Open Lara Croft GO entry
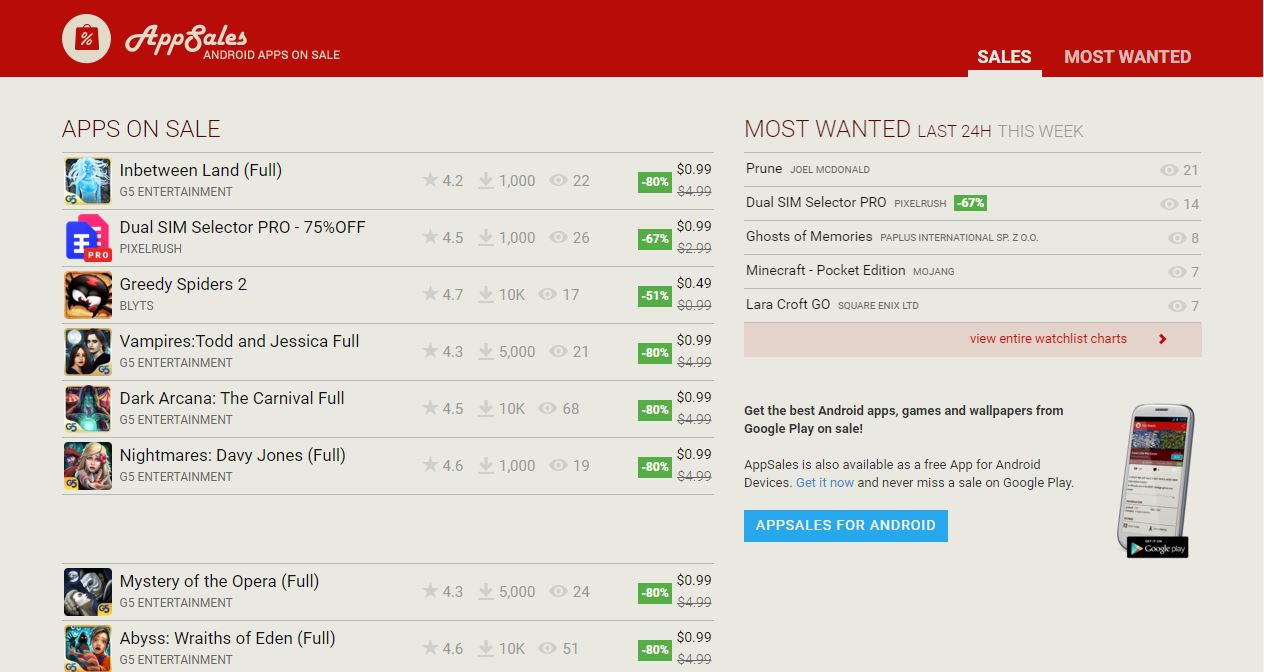 tap(788, 304)
